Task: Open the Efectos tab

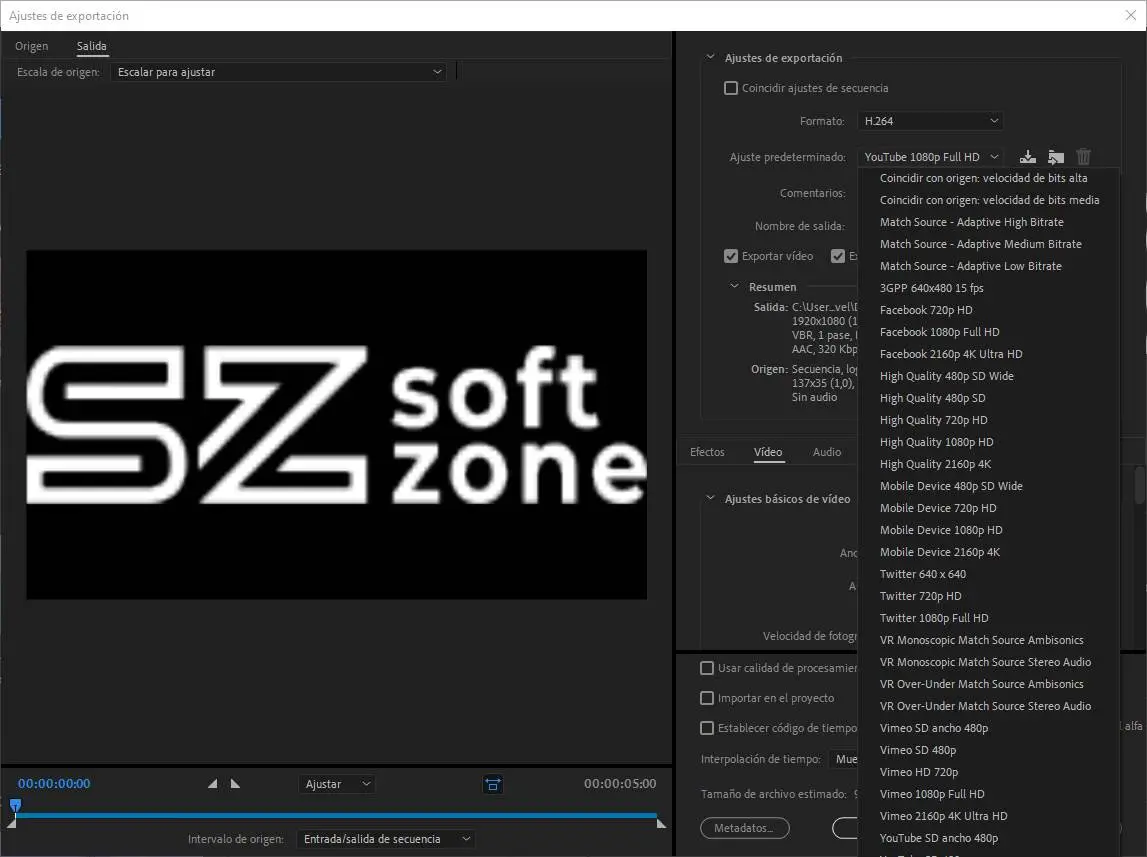Action: coord(707,452)
